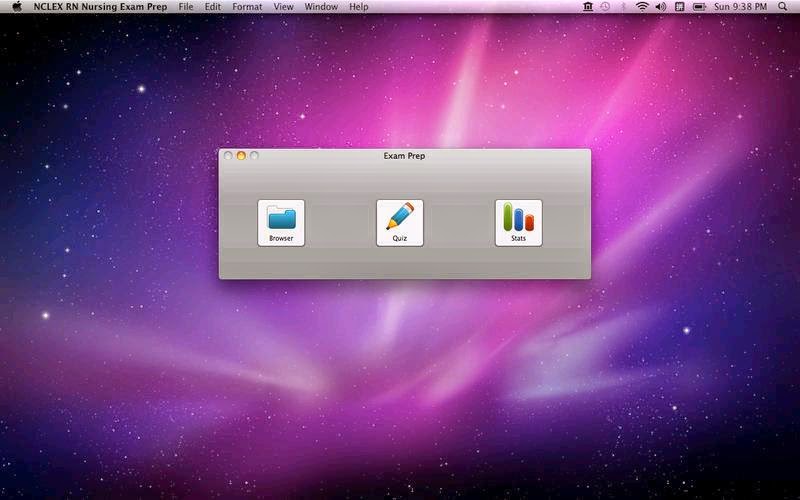Open the Window menu
This screenshot has width=800, height=500.
coord(321,7)
